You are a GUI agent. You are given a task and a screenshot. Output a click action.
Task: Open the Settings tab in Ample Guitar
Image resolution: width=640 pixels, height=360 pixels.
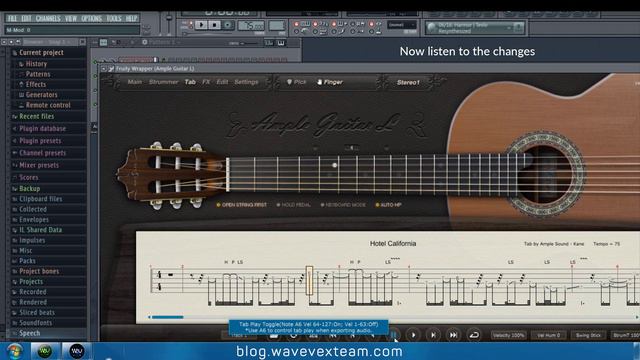pos(246,82)
